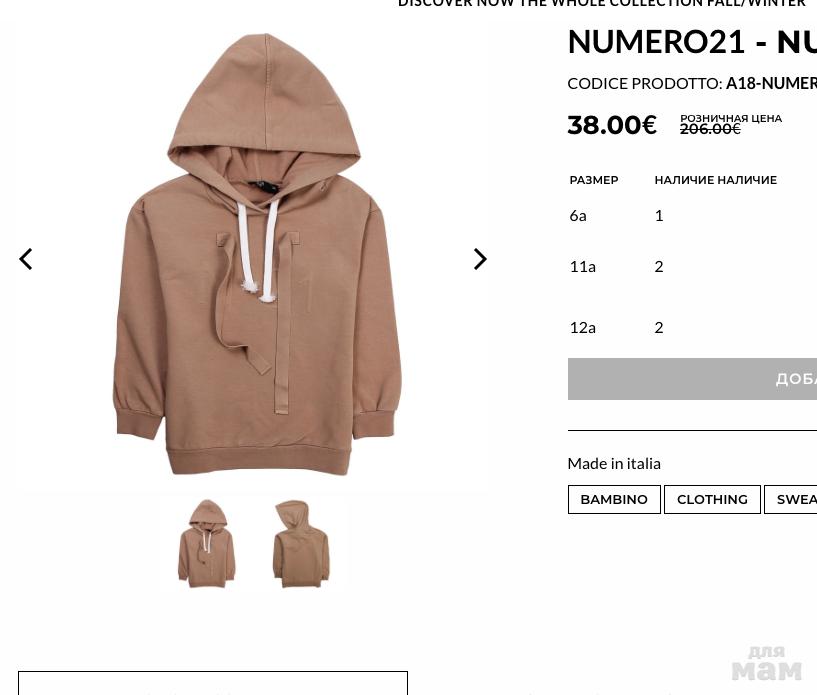Show previous product image with left arrow
Viewport: 817px width, 695px height.
[26, 259]
